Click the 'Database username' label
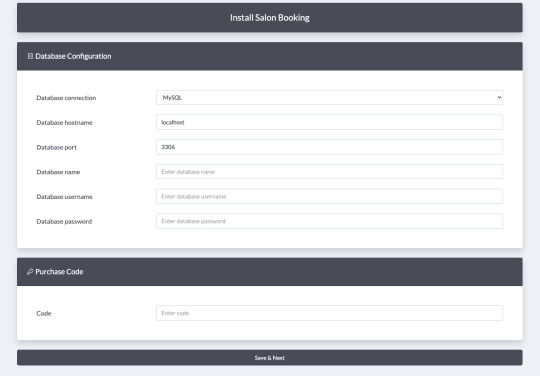The height and width of the screenshot is (376, 540). click(64, 197)
